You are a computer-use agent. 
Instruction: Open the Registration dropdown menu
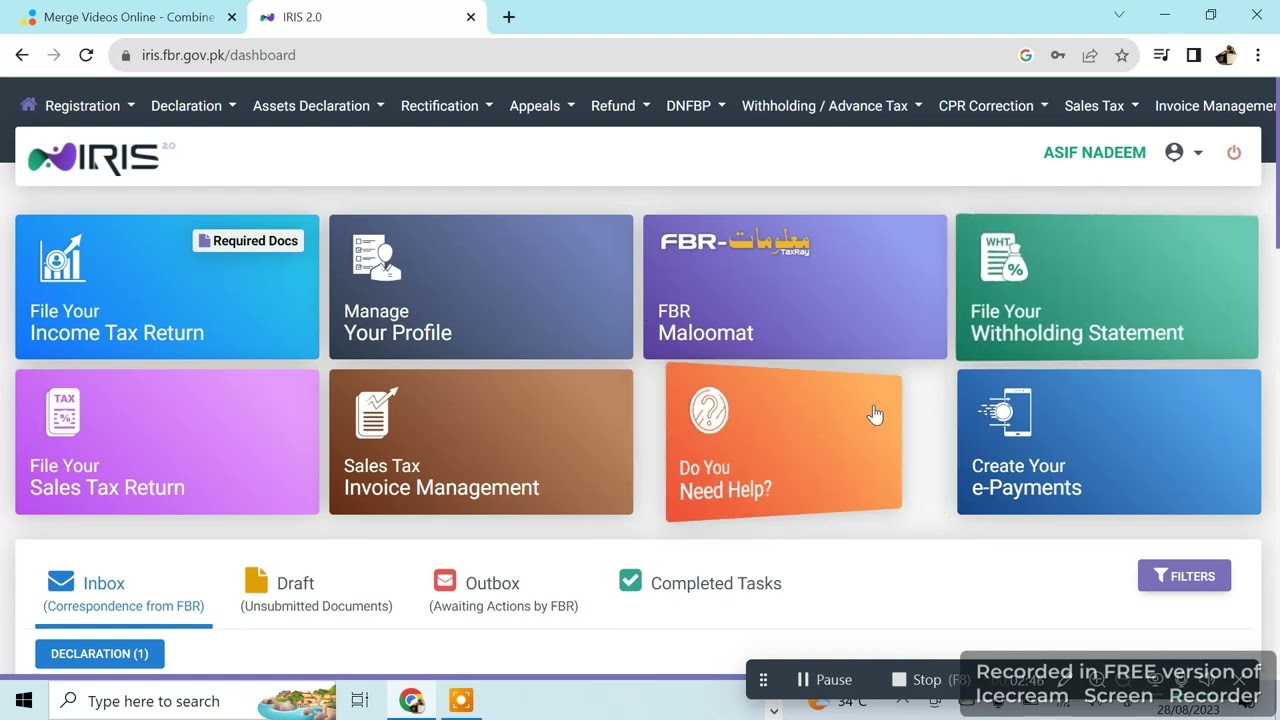pyautogui.click(x=90, y=105)
